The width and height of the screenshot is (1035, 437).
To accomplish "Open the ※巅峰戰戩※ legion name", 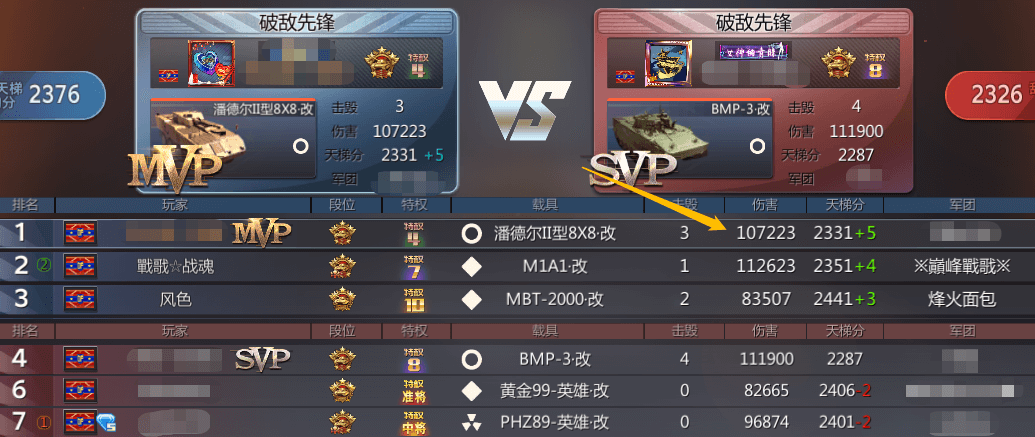I will click(961, 267).
